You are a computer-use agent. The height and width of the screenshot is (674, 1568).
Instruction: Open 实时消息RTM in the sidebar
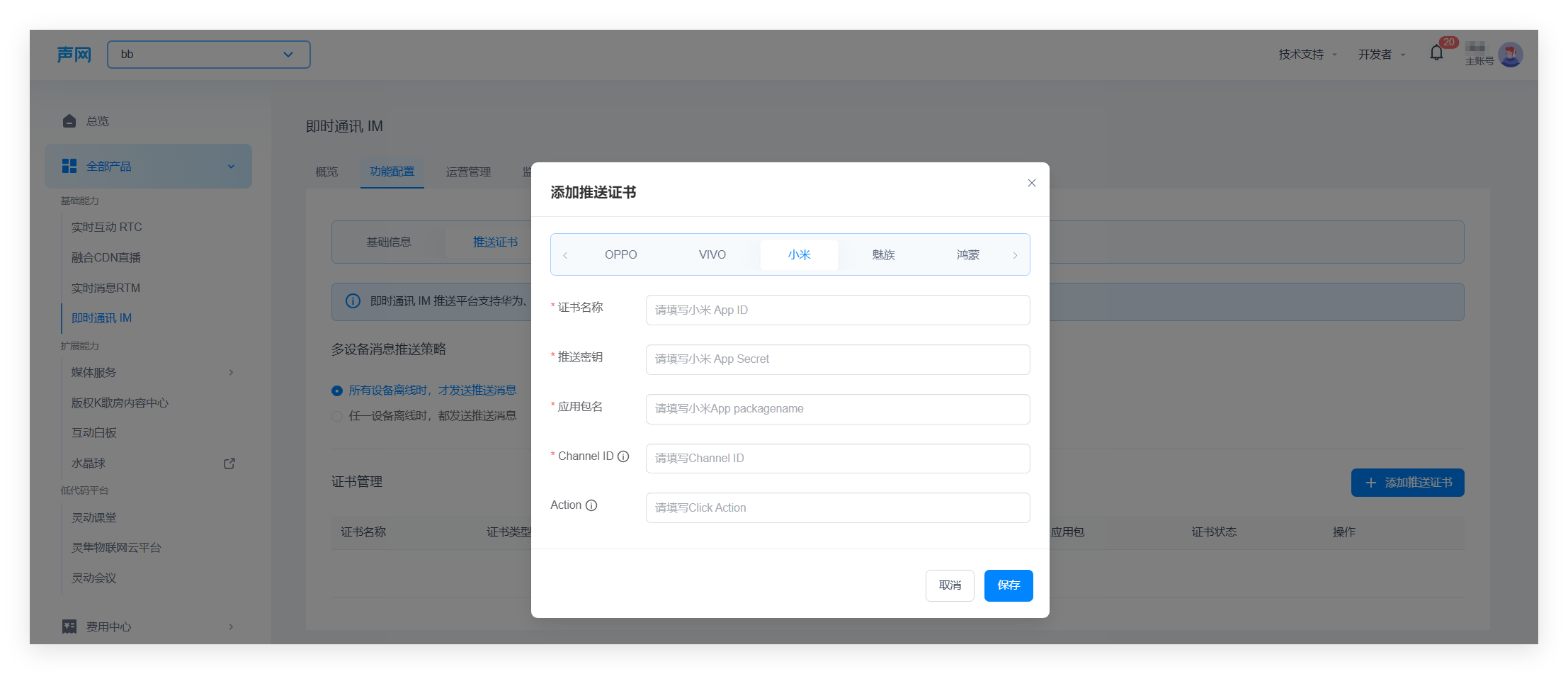(x=106, y=288)
